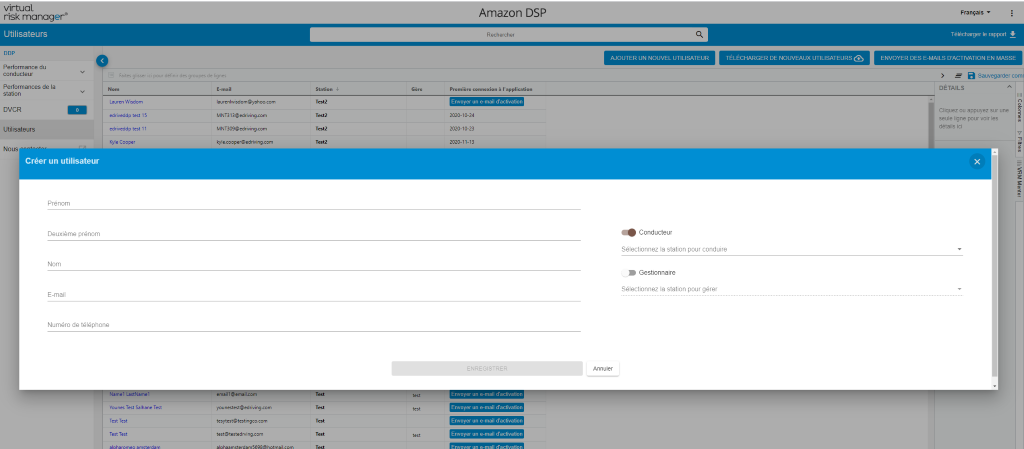
Task: Click the blue Sauvegarder floppy disk icon
Action: [971, 76]
